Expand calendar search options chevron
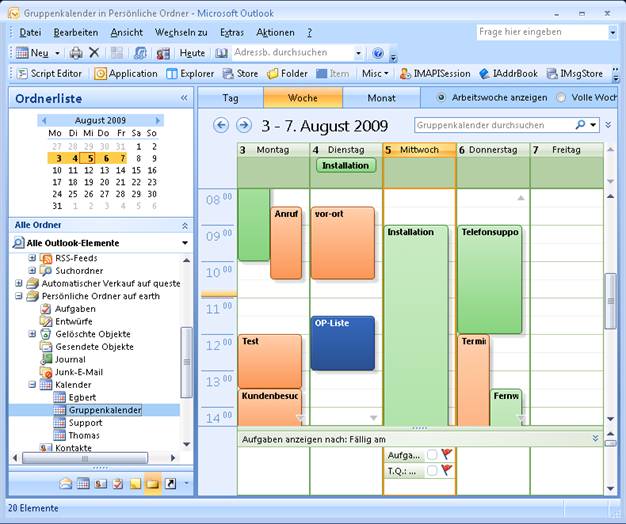 pos(608,125)
